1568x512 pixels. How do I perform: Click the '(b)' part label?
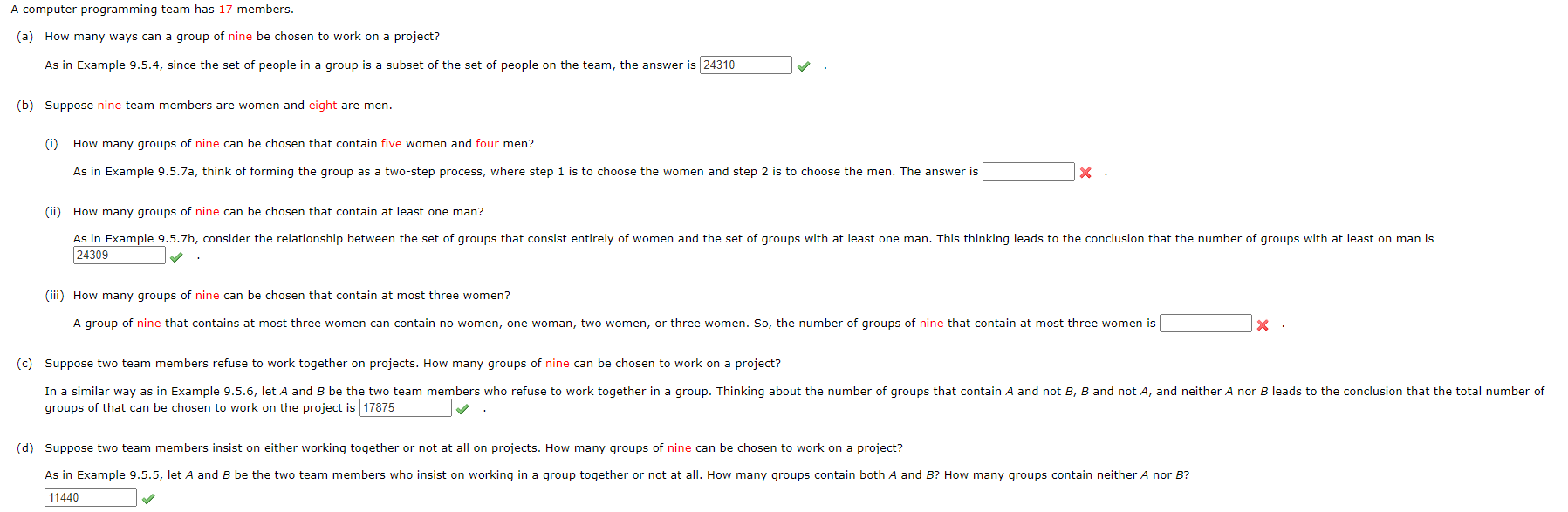(x=24, y=106)
